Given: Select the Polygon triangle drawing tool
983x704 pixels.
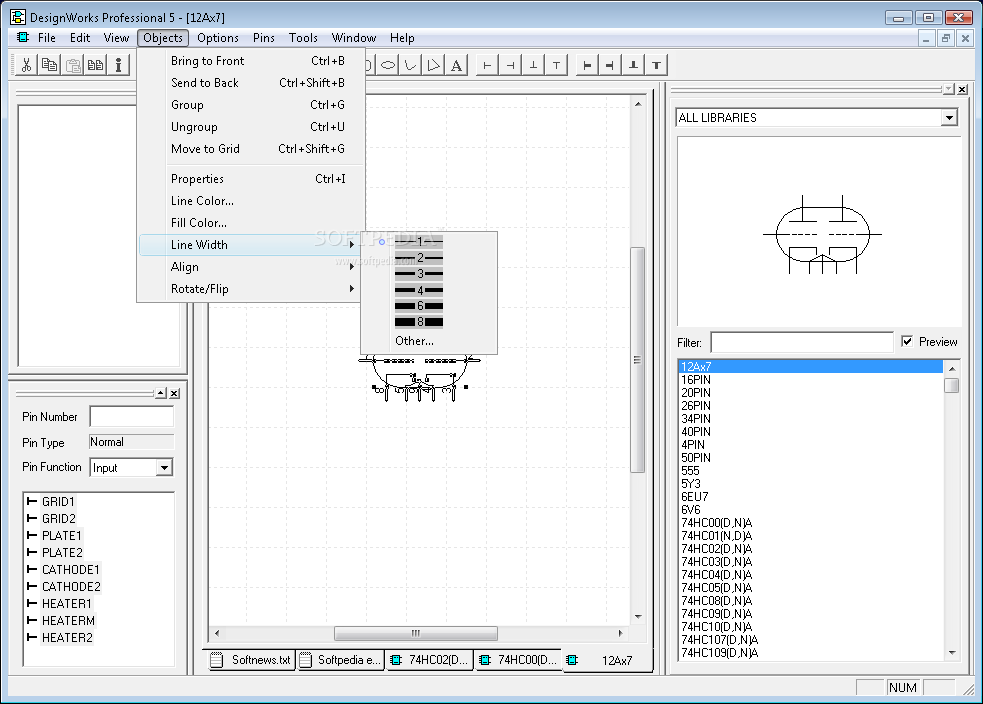Looking at the screenshot, I should [x=433, y=65].
